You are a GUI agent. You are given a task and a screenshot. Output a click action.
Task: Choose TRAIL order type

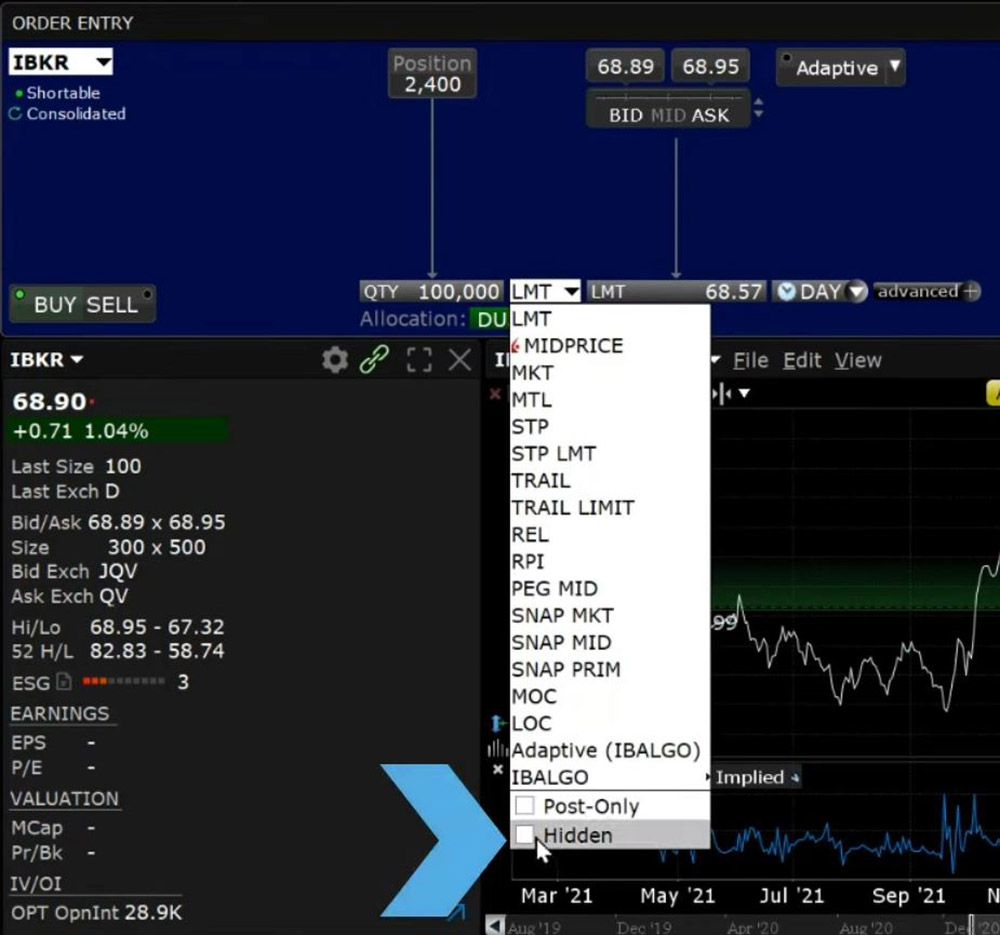click(610, 480)
